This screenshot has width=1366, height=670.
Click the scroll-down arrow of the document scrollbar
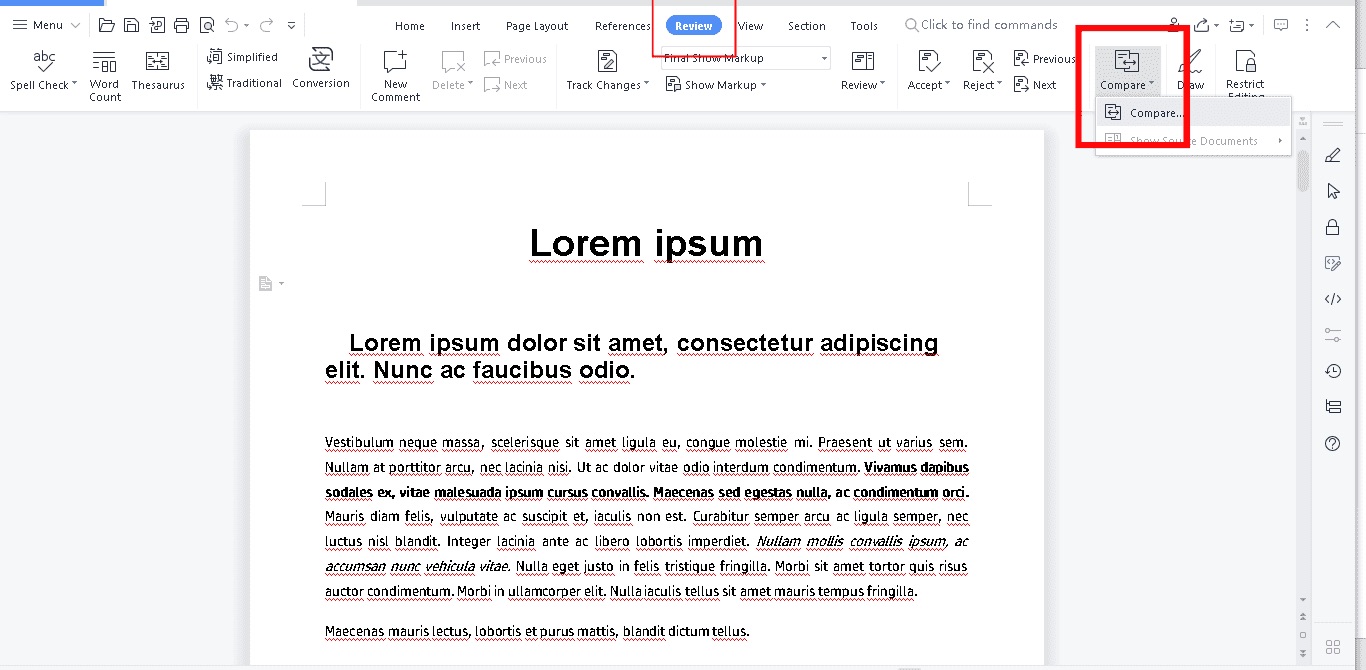pyautogui.click(x=1303, y=600)
